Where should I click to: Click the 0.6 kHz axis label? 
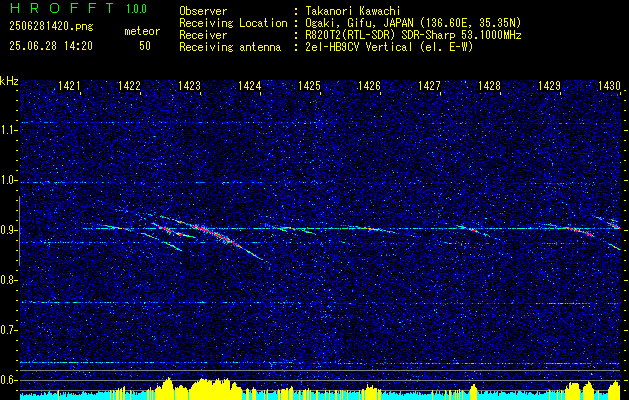8,380
